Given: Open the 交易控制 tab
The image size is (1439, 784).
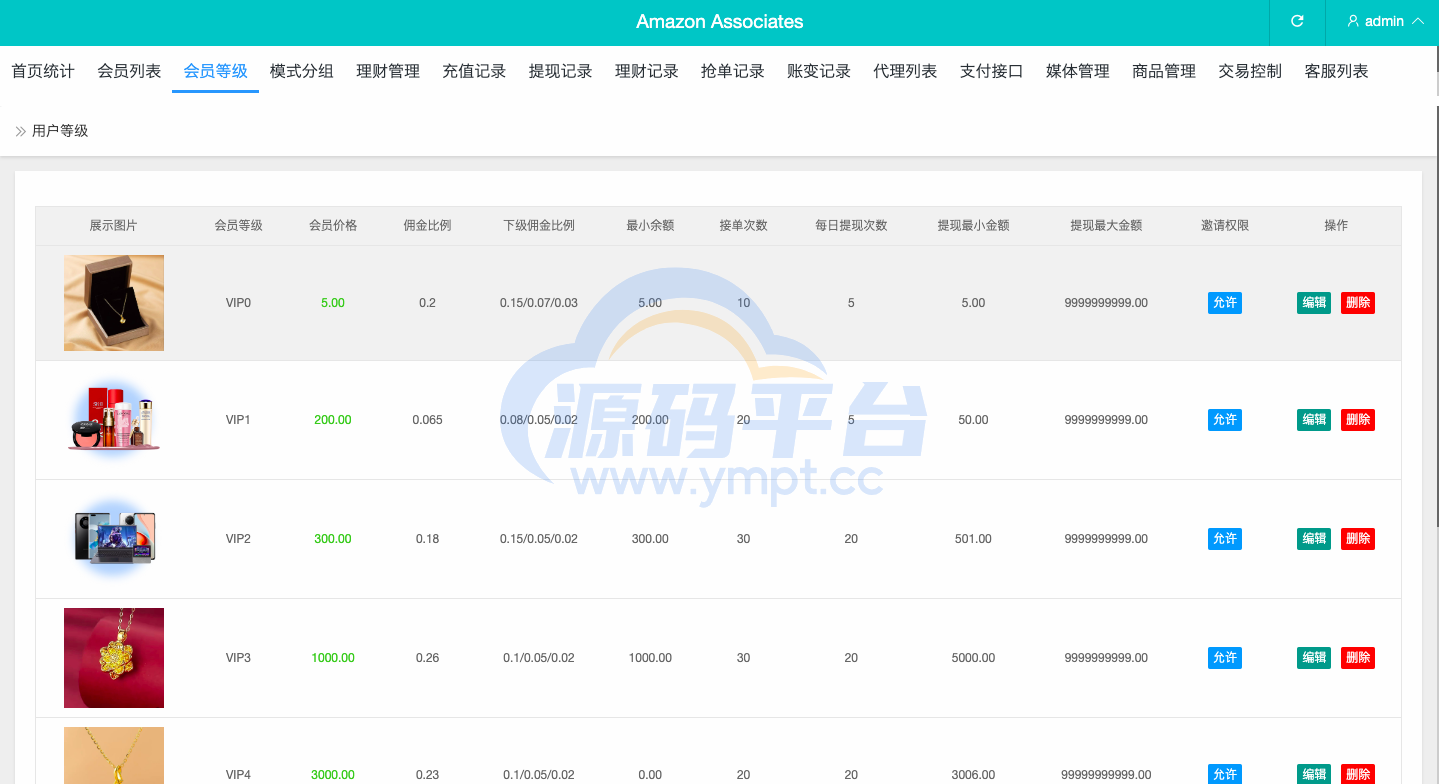Looking at the screenshot, I should click(1250, 71).
